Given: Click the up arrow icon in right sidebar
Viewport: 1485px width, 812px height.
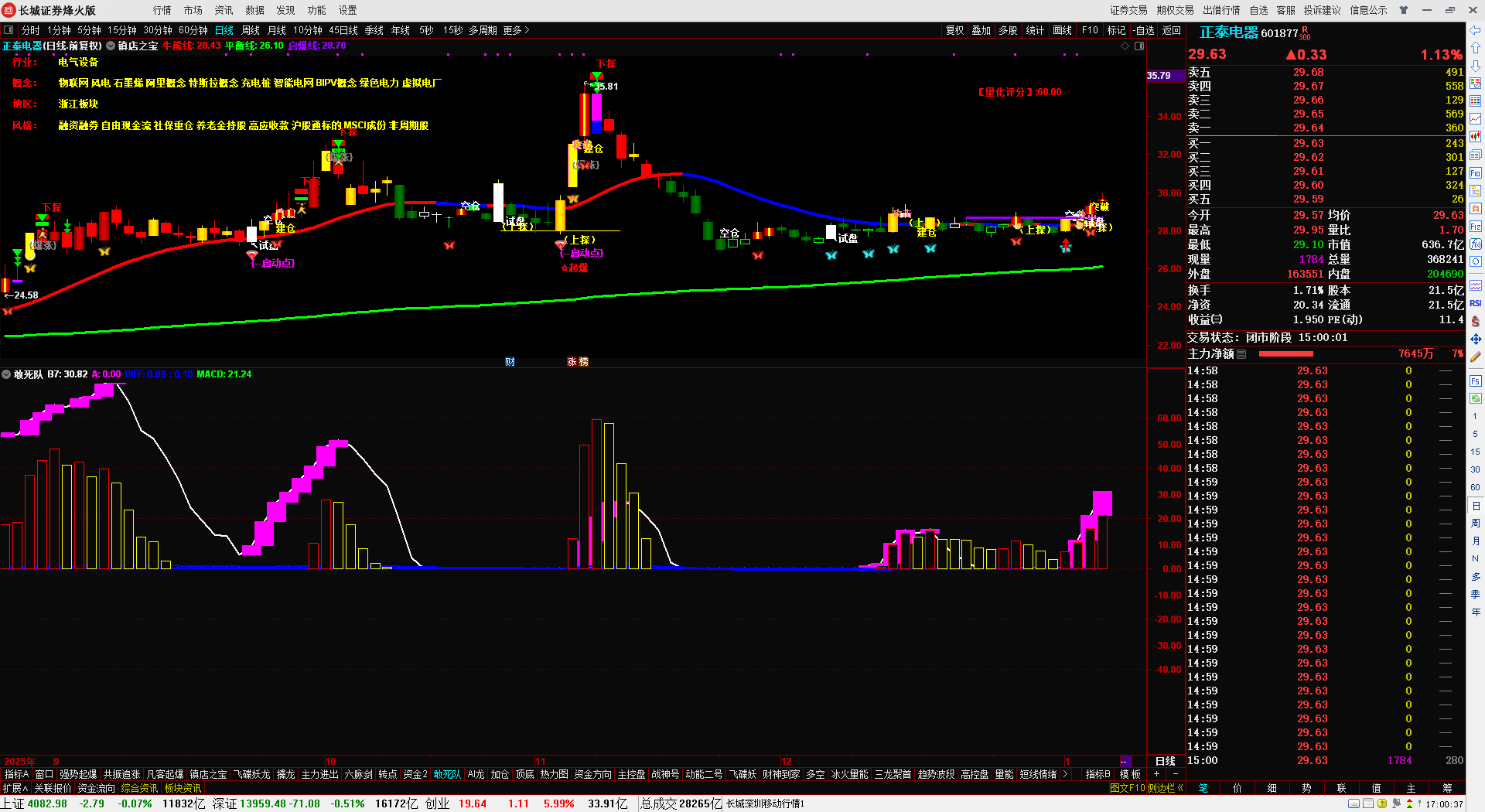Looking at the screenshot, I should tap(1476, 48).
